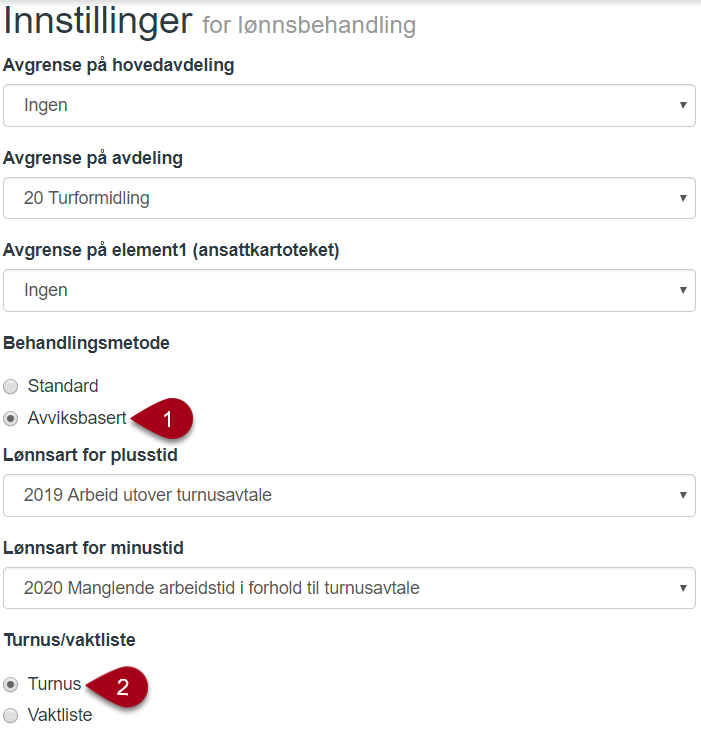Choose the Vaktliste radio option
The height and width of the screenshot is (738, 701).
click(x=10, y=715)
